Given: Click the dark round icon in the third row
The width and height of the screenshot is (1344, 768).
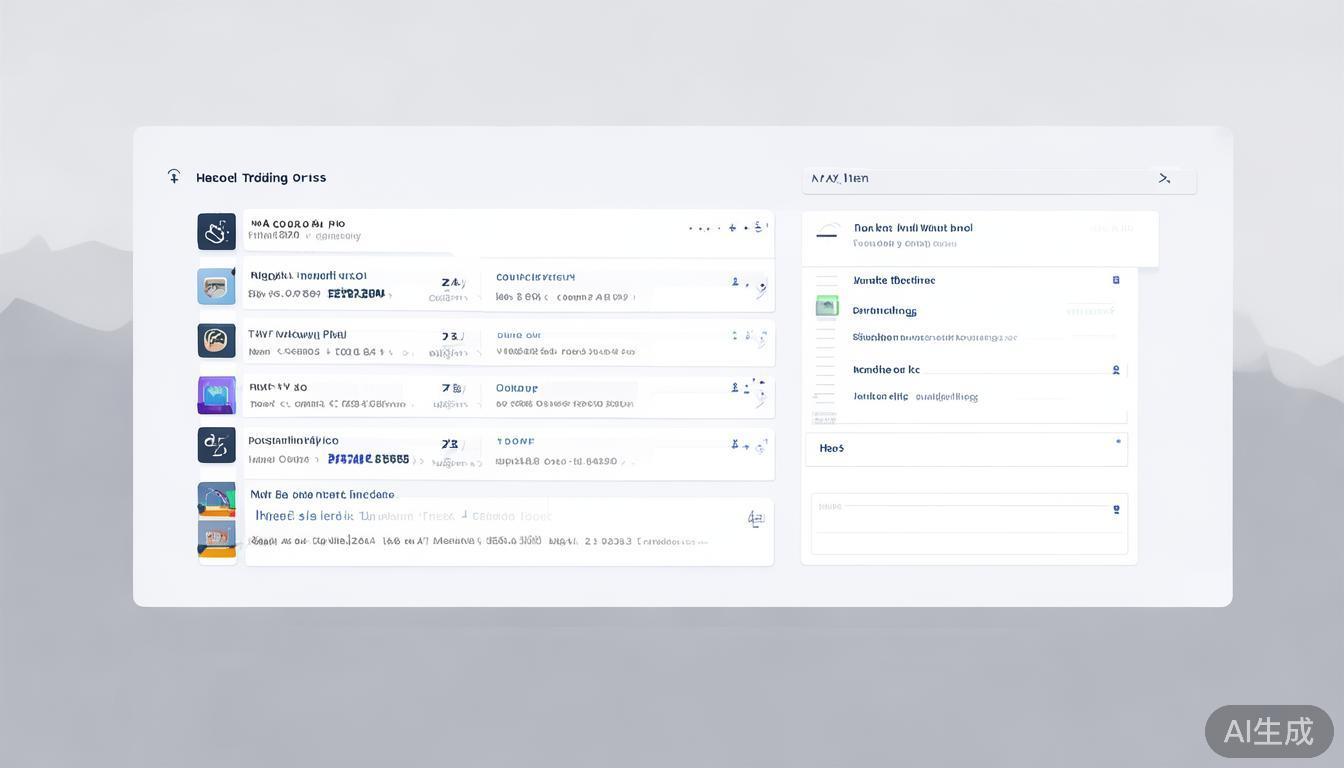Looking at the screenshot, I should 216,340.
